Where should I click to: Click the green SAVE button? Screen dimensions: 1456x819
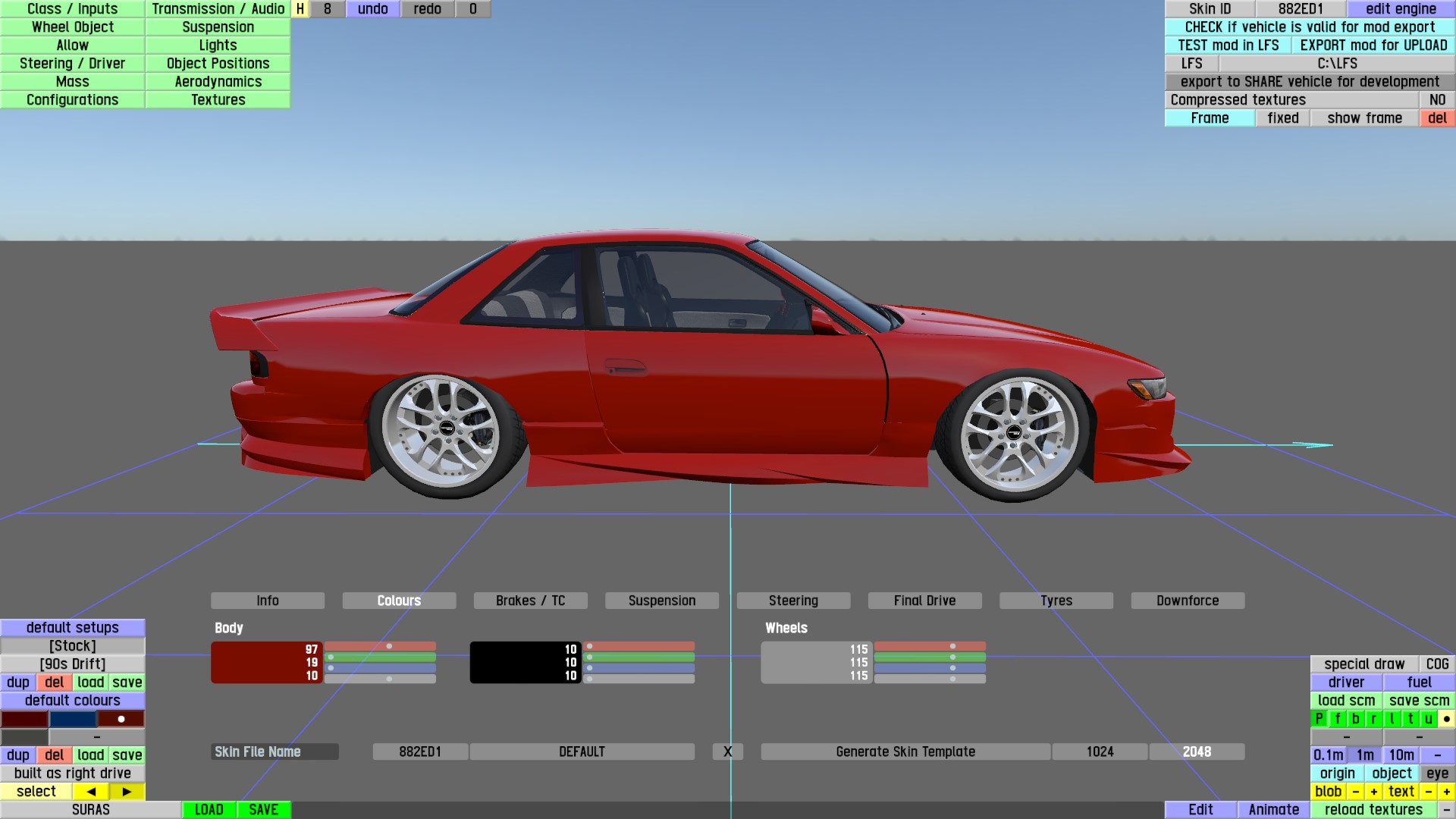click(263, 809)
